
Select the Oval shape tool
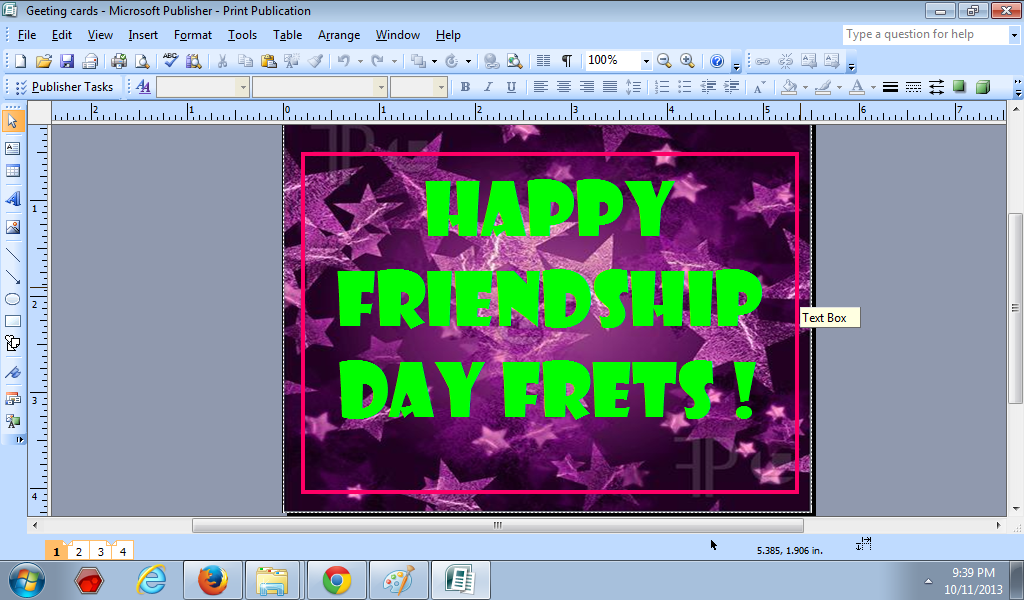coord(13,298)
